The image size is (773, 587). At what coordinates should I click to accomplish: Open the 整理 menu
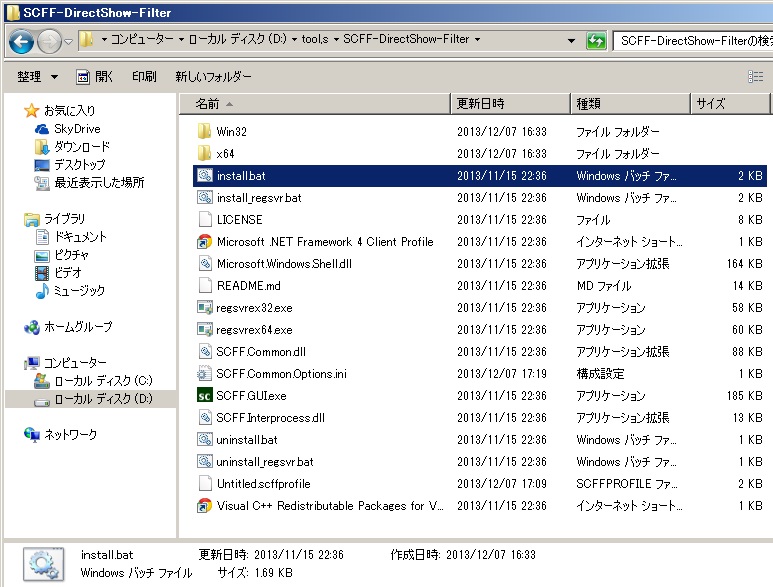coord(37,76)
